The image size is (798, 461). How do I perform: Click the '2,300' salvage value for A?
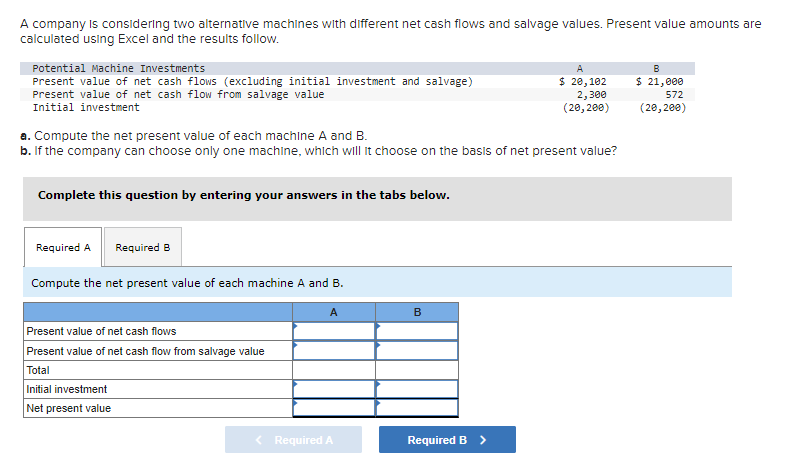[x=591, y=95]
